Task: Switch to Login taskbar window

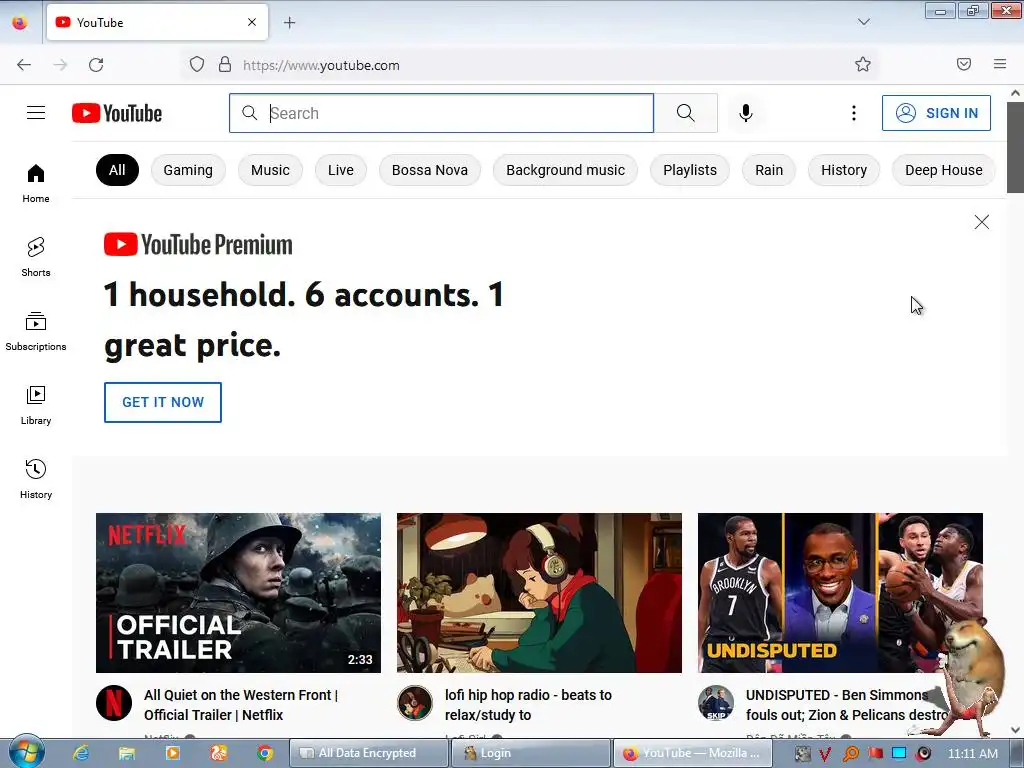Action: [x=531, y=753]
